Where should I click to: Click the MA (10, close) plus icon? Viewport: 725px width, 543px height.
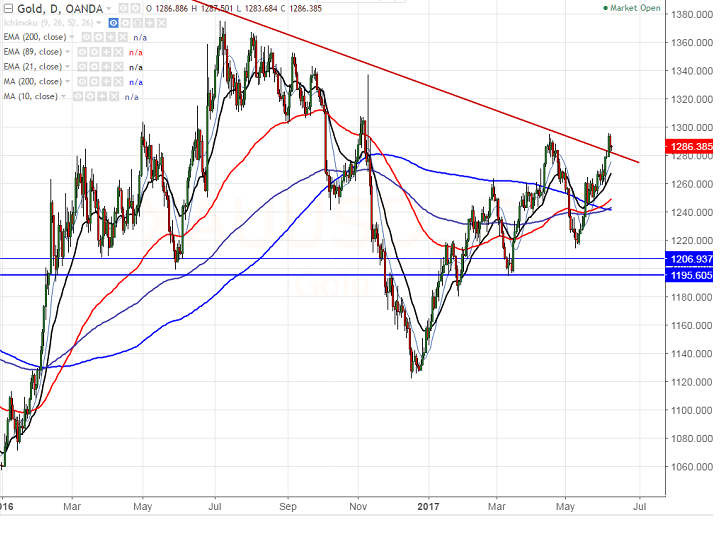pyautogui.click(x=102, y=97)
